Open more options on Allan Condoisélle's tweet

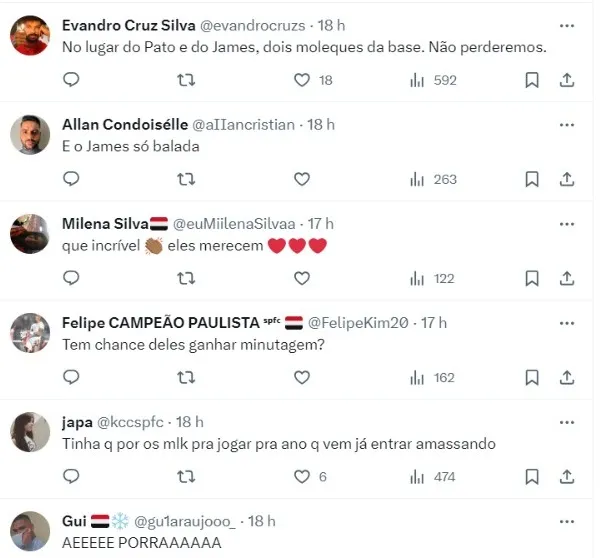tap(567, 125)
